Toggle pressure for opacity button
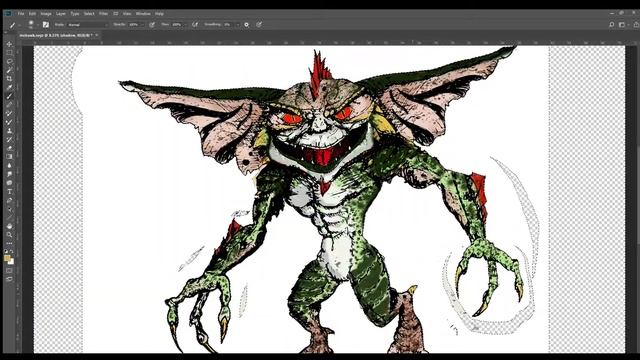Image resolution: width=640 pixels, height=360 pixels. click(152, 25)
